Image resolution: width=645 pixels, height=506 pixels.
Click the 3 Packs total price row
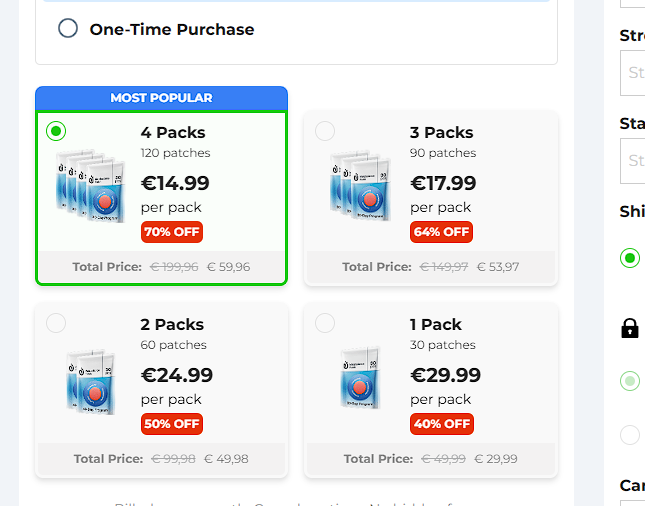(430, 267)
